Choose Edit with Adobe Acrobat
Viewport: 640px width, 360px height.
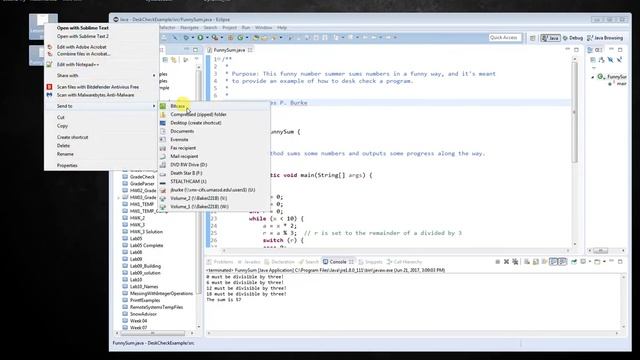82,47
